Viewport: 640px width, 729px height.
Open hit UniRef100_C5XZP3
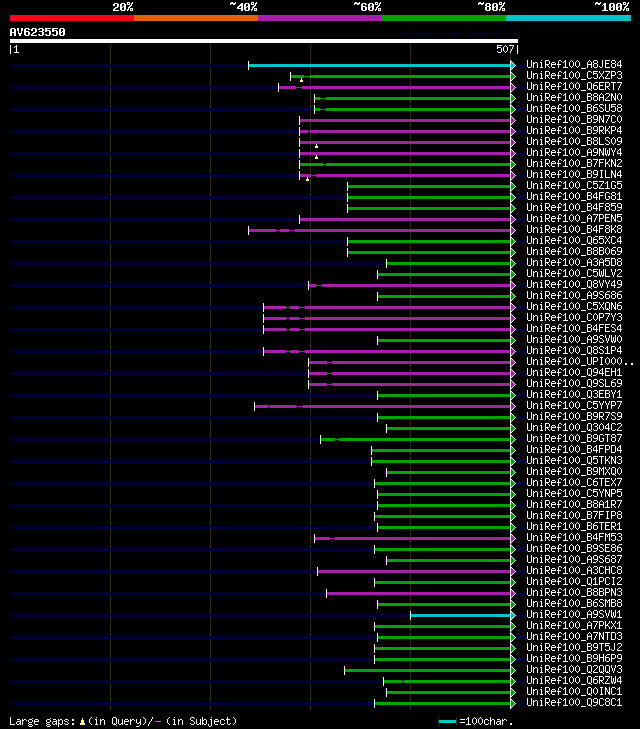tap(574, 75)
